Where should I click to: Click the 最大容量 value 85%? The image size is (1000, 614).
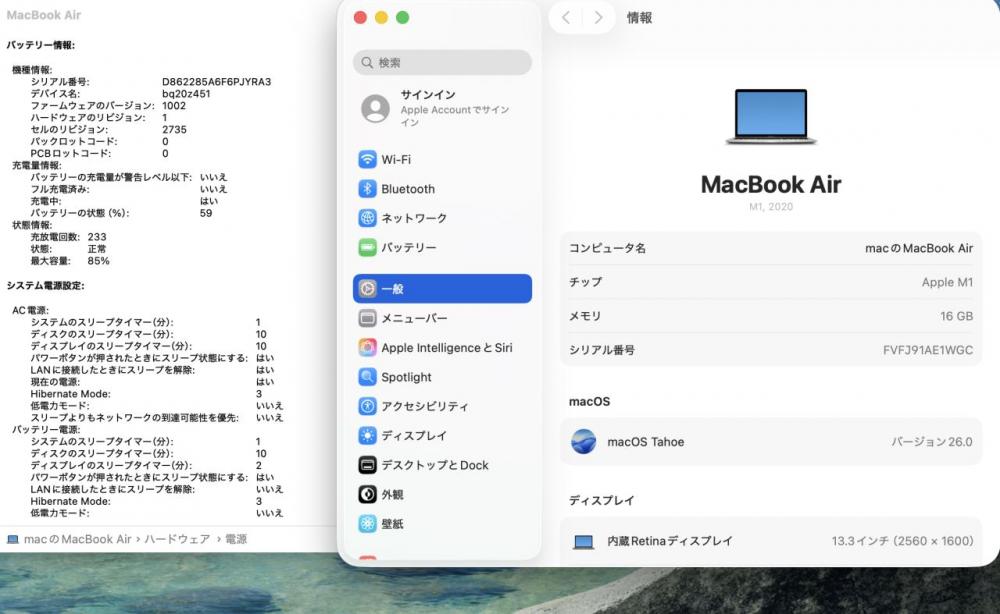pyautogui.click(x=98, y=261)
